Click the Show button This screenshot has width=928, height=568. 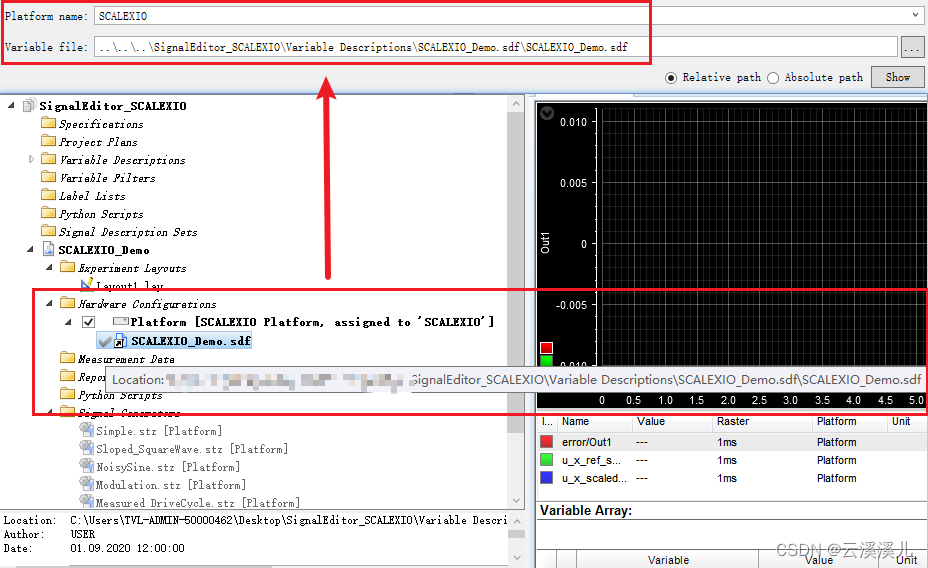tap(897, 77)
